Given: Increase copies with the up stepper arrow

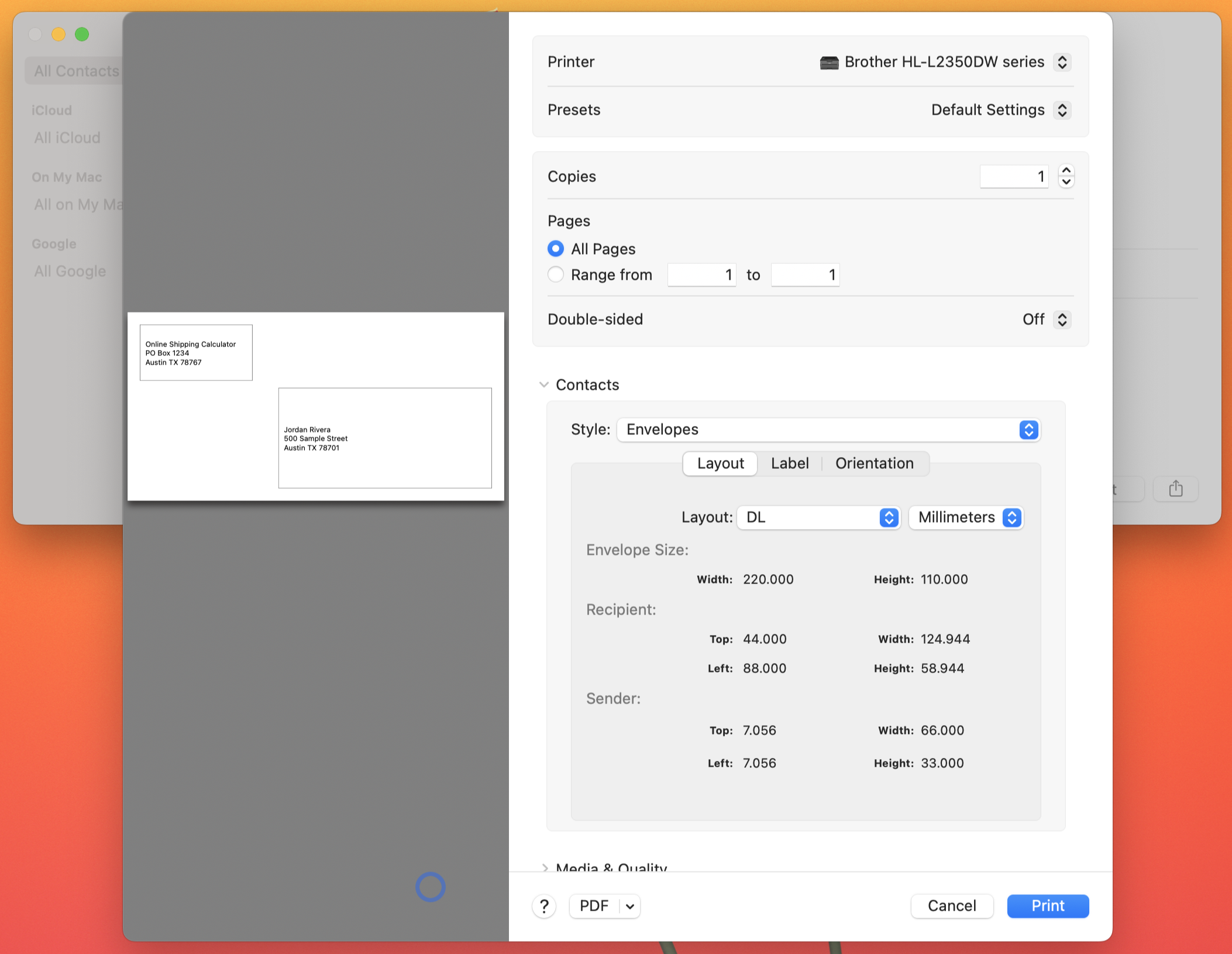Looking at the screenshot, I should pos(1066,170).
